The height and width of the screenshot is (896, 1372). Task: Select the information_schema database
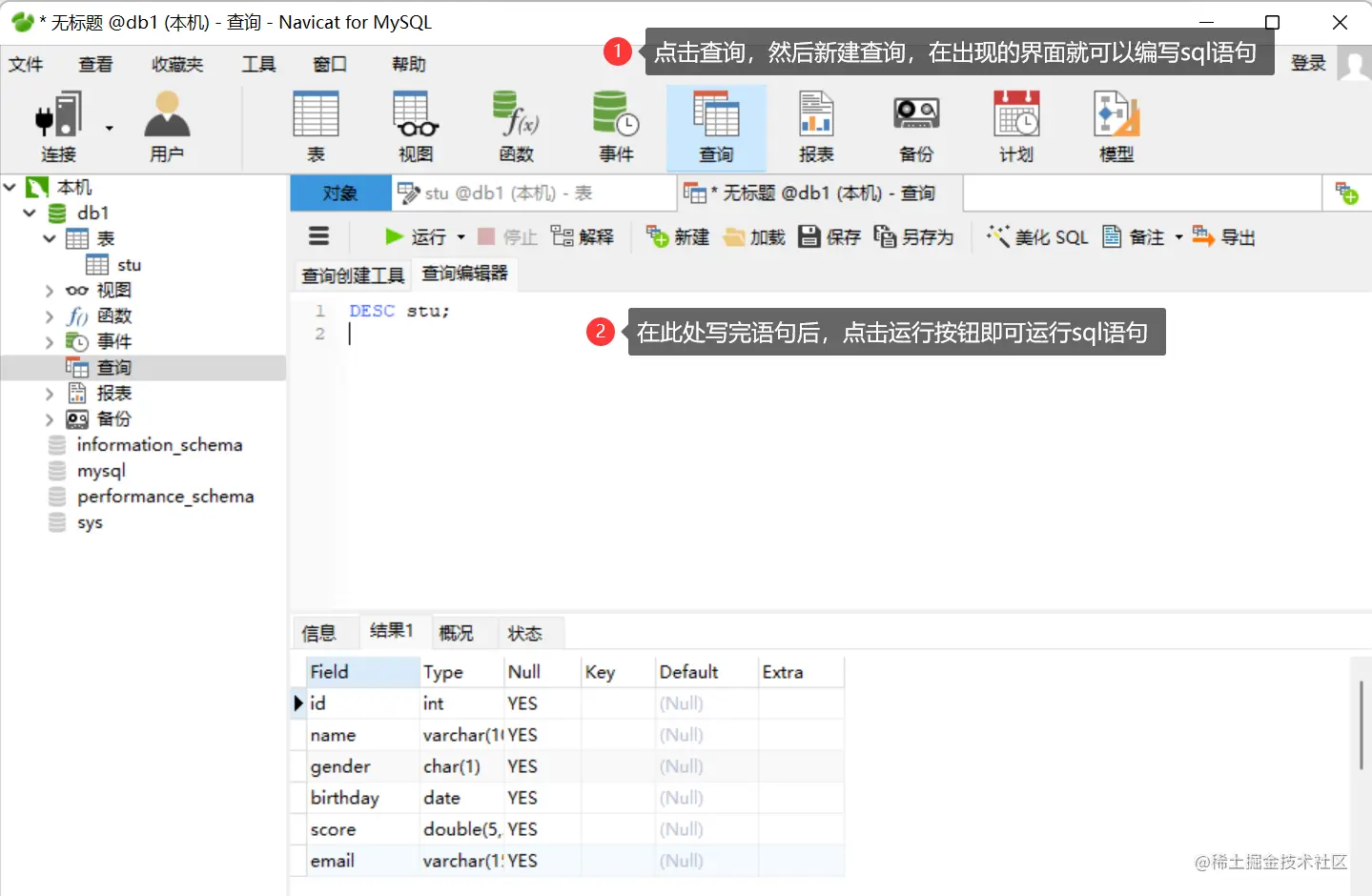tap(159, 444)
